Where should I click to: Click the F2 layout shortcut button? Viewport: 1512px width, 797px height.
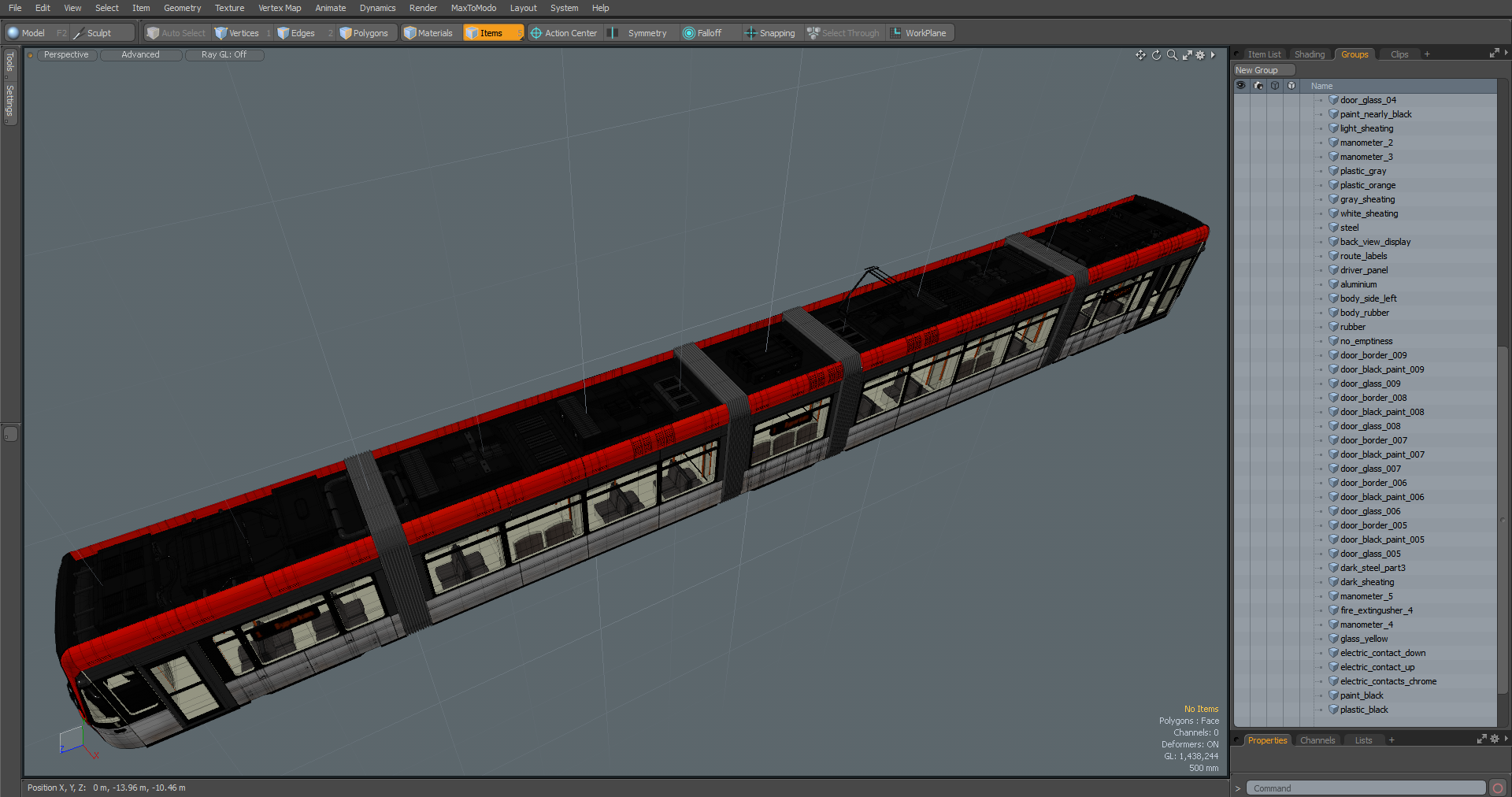61,33
